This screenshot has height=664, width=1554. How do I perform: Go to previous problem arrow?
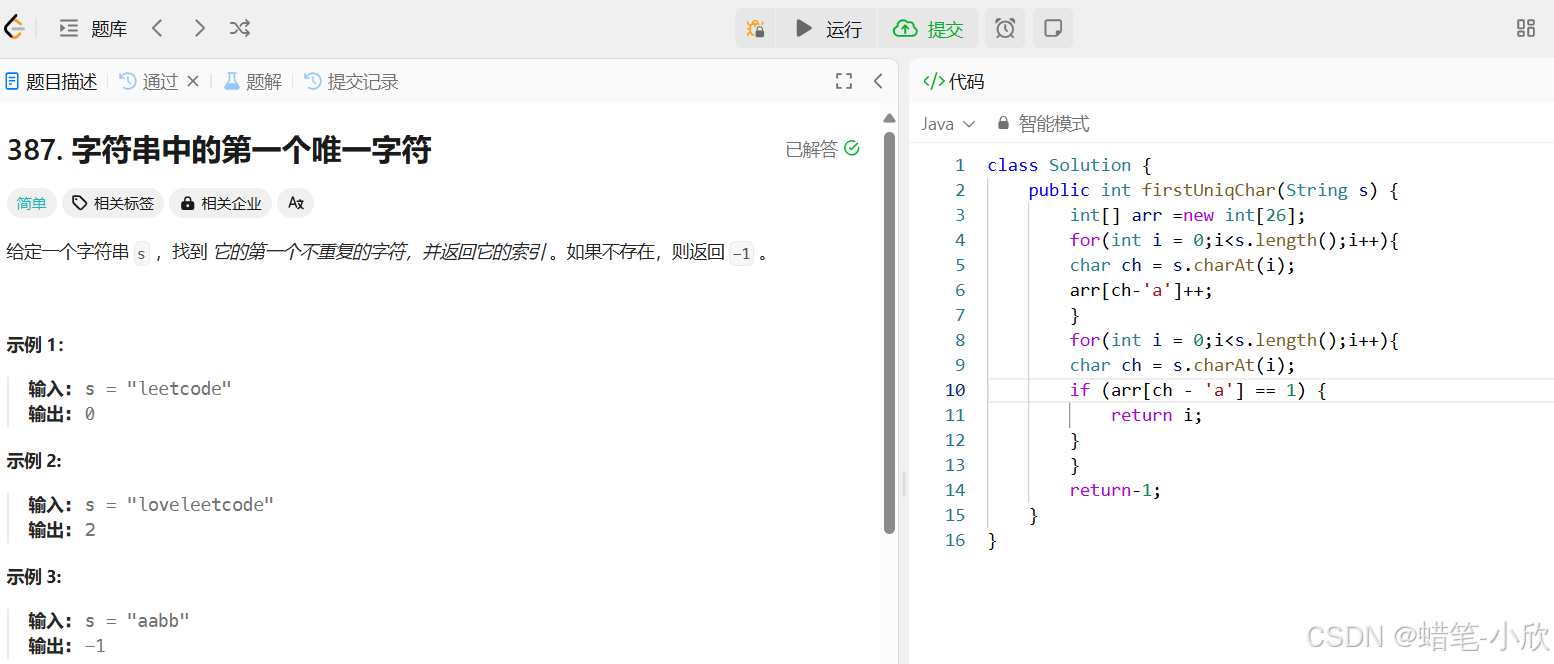click(157, 29)
